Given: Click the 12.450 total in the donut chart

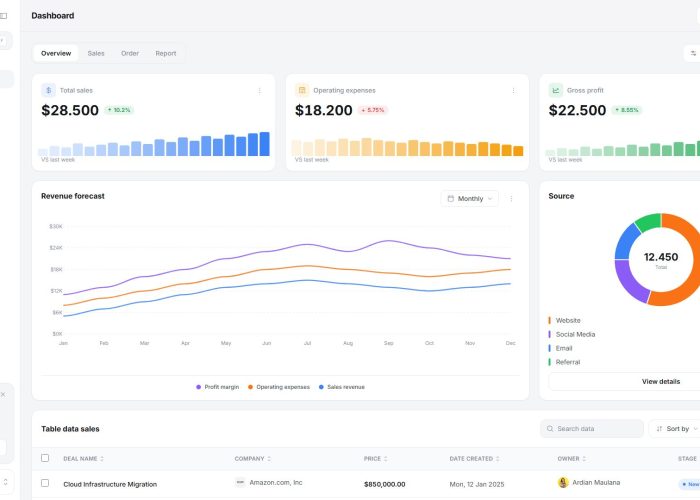Looking at the screenshot, I should (661, 257).
